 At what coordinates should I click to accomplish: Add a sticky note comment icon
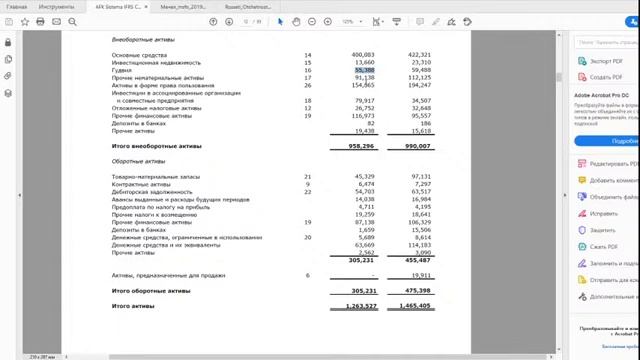[420, 22]
